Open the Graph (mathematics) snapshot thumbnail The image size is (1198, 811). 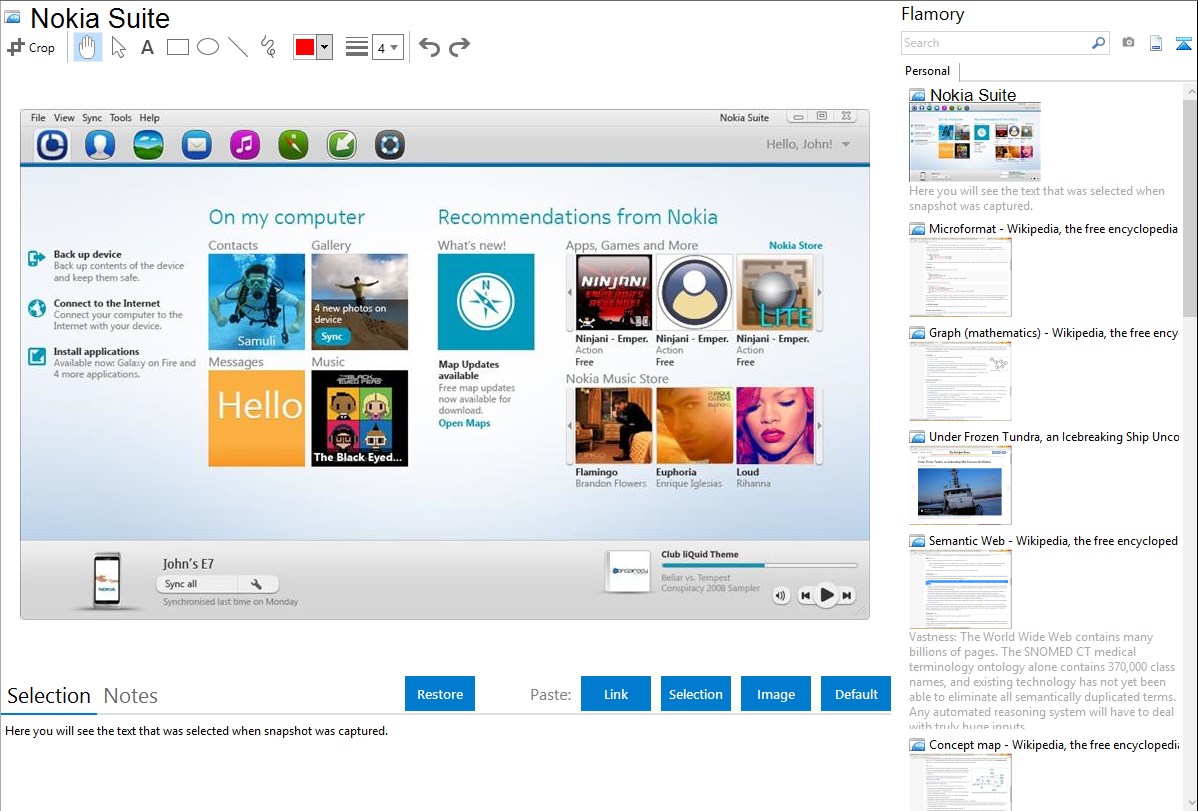(x=960, y=381)
